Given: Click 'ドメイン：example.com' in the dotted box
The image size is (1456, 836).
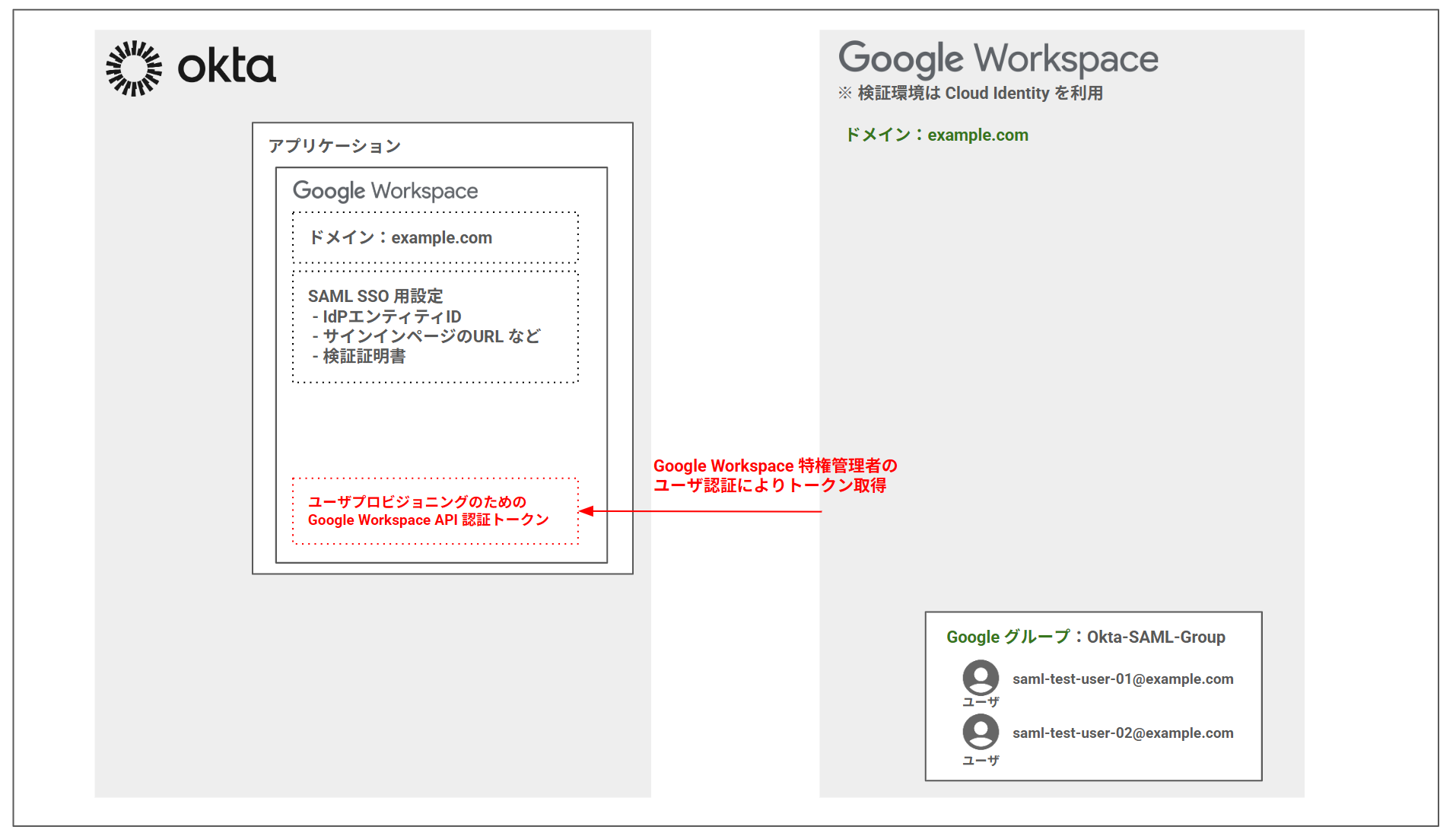Looking at the screenshot, I should click(x=400, y=237).
